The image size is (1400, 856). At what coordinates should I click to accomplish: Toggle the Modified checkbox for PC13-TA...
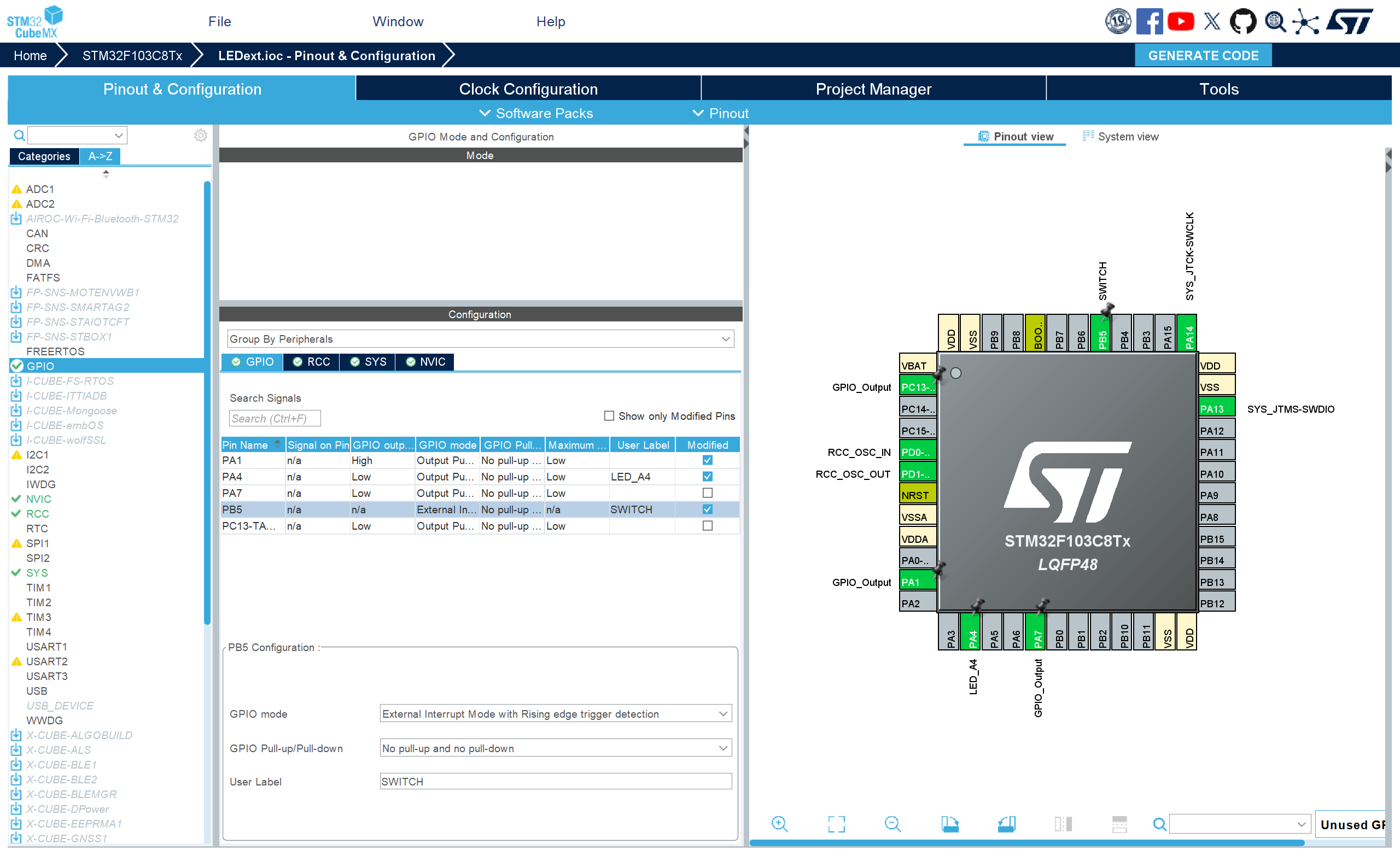pos(708,526)
